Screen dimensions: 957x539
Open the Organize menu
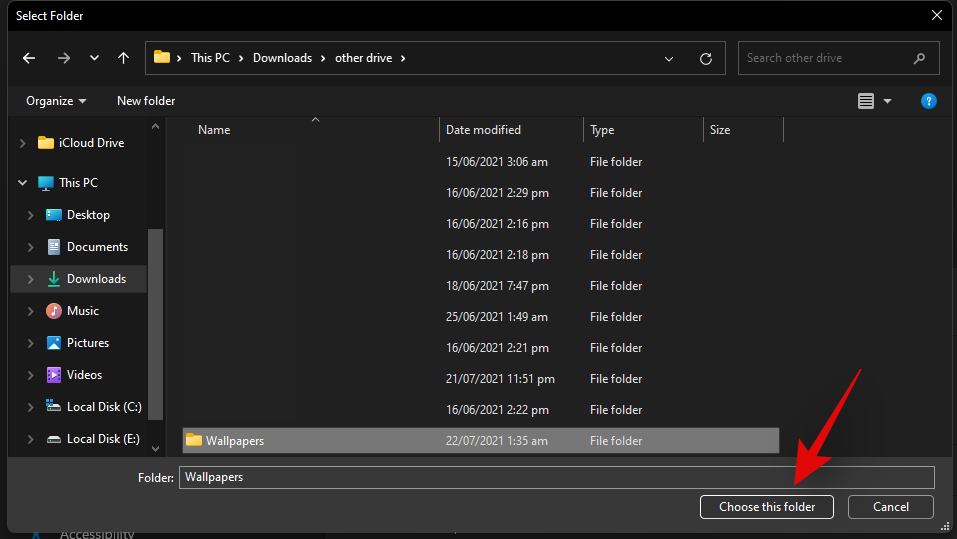(x=56, y=101)
